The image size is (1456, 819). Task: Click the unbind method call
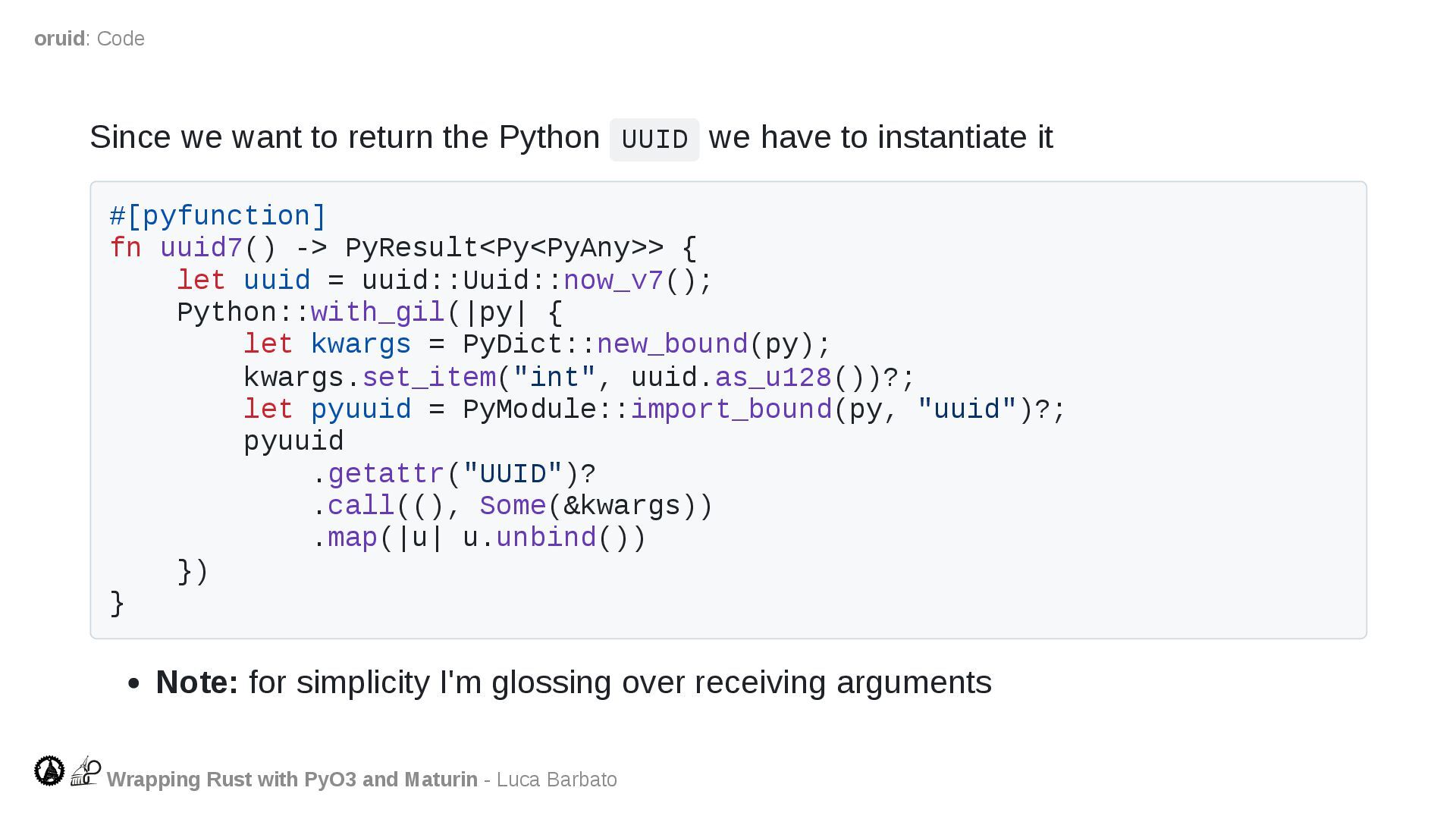tap(546, 538)
